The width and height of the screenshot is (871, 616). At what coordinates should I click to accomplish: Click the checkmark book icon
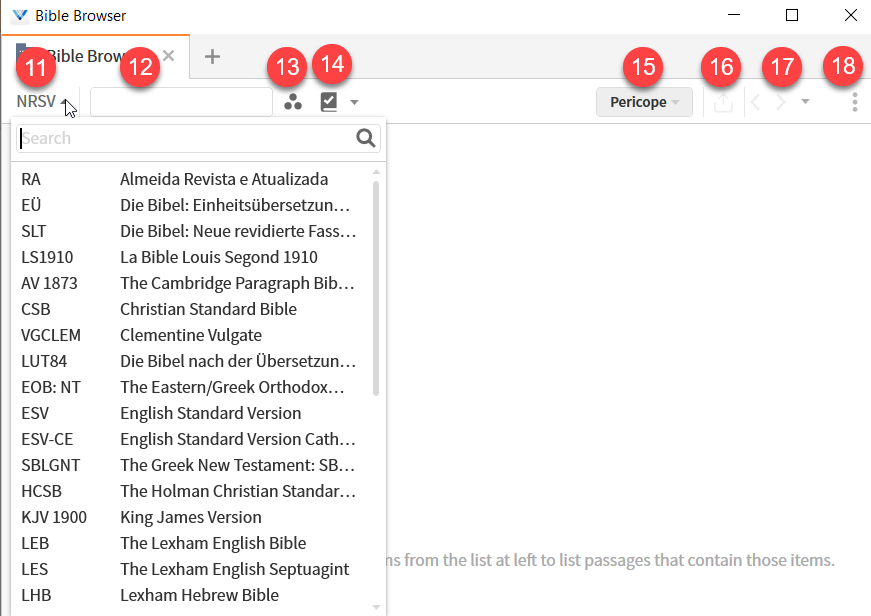click(x=329, y=102)
